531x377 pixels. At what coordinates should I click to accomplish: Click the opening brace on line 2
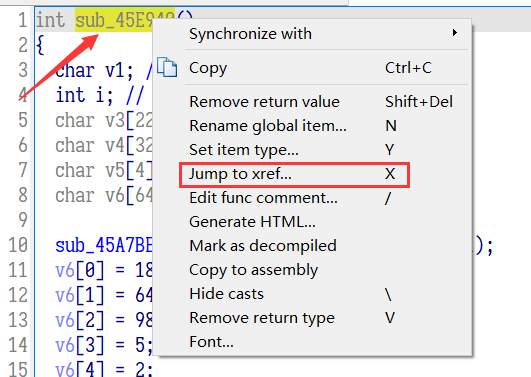[x=40, y=45]
